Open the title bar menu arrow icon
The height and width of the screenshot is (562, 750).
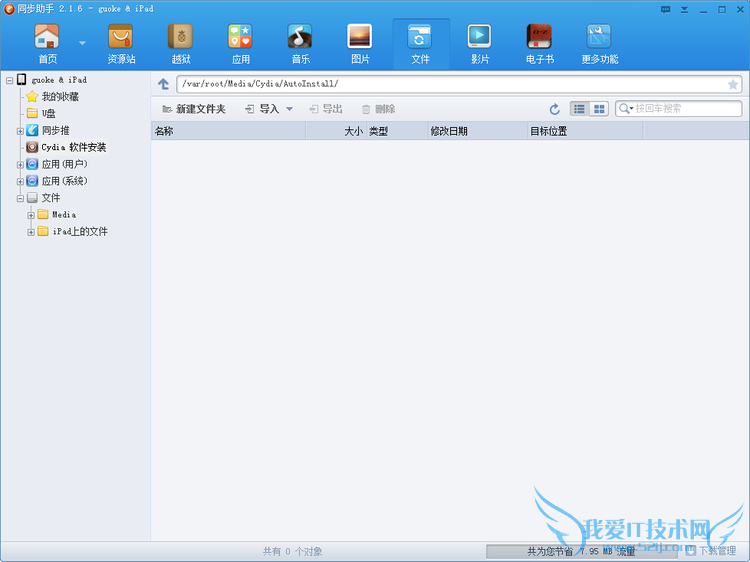coord(684,10)
